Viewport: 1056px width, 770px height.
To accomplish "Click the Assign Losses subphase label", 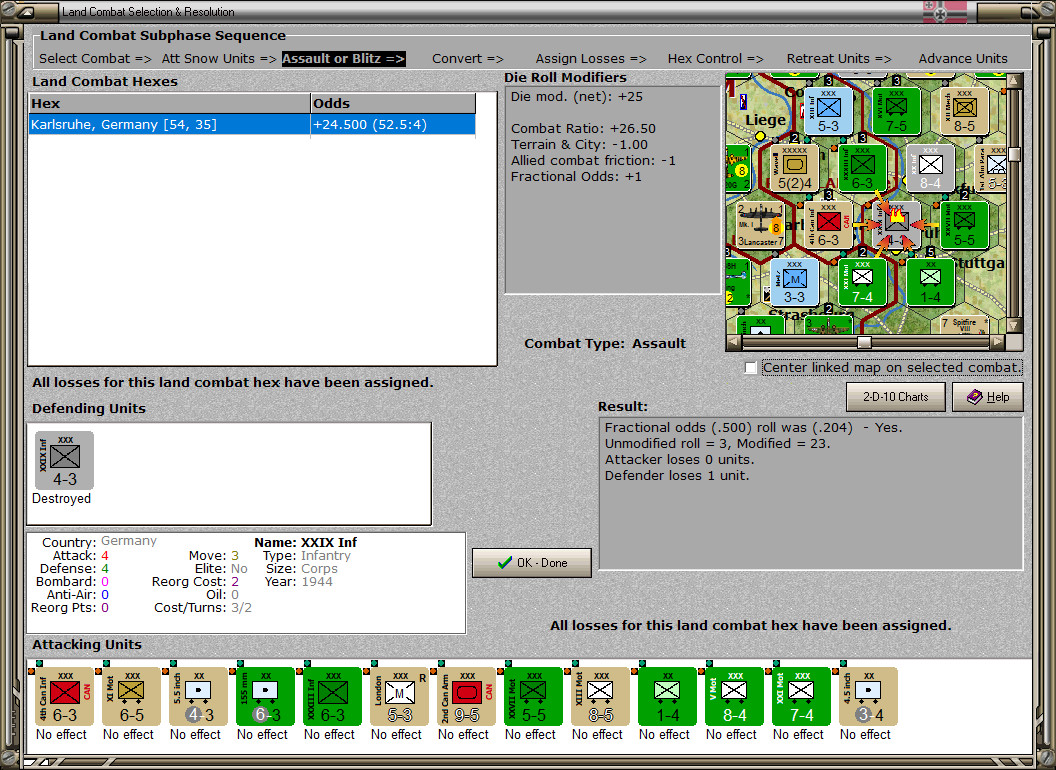I will (591, 59).
